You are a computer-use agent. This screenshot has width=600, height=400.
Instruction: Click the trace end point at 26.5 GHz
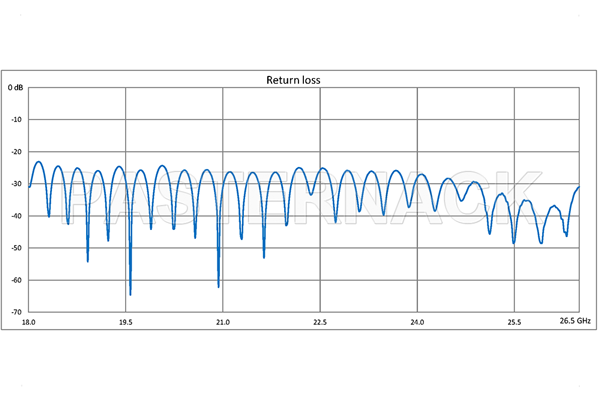[x=579, y=187]
